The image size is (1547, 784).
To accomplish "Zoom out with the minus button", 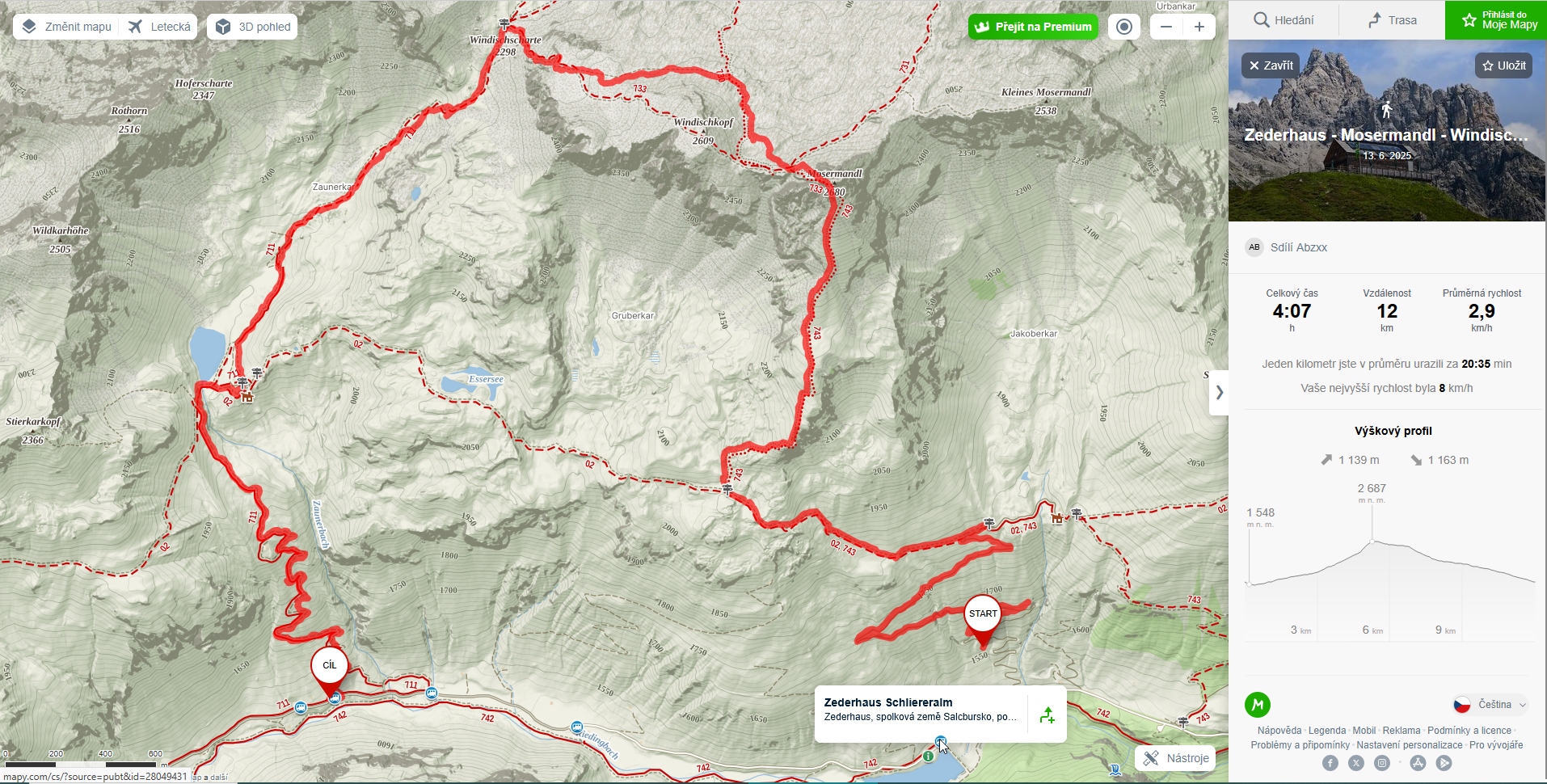I will pyautogui.click(x=1166, y=27).
